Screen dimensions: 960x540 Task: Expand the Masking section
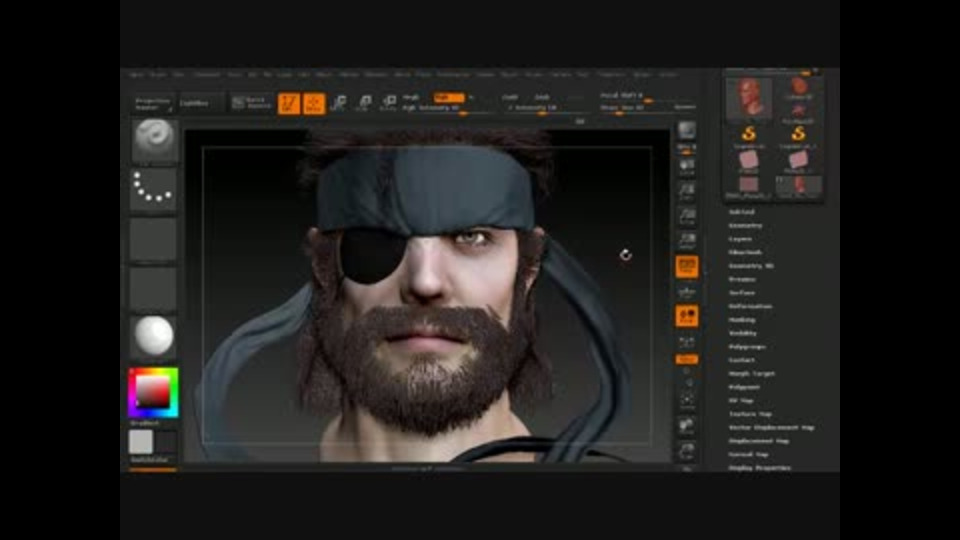pos(742,320)
